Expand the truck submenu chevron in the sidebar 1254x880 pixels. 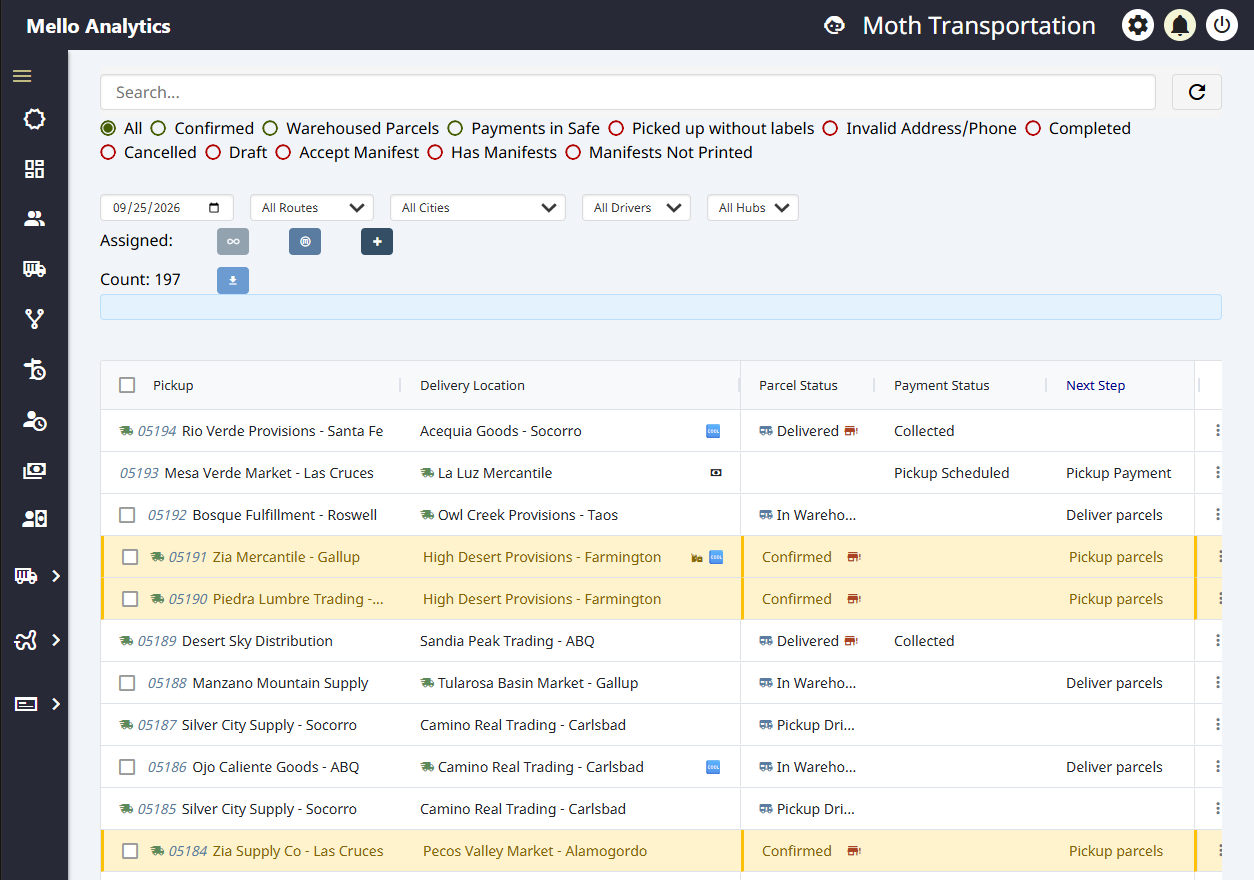tap(56, 575)
